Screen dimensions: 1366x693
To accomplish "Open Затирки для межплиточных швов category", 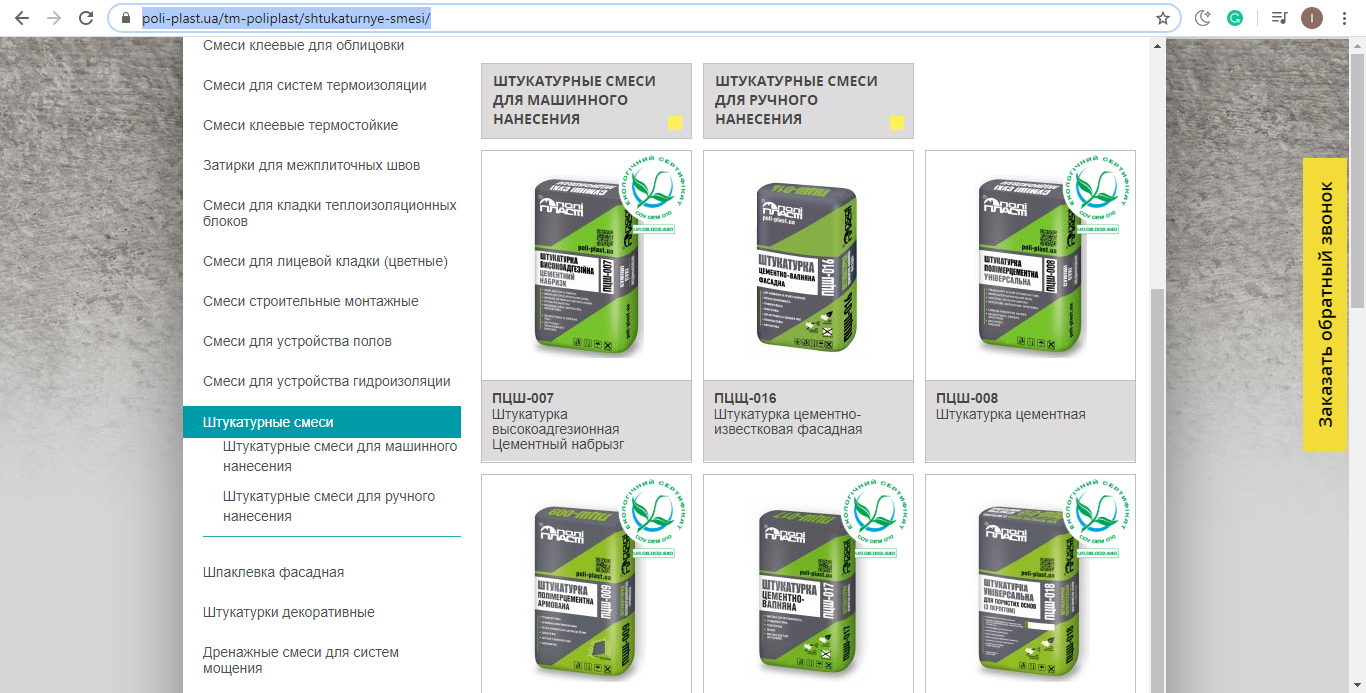I will tap(311, 165).
